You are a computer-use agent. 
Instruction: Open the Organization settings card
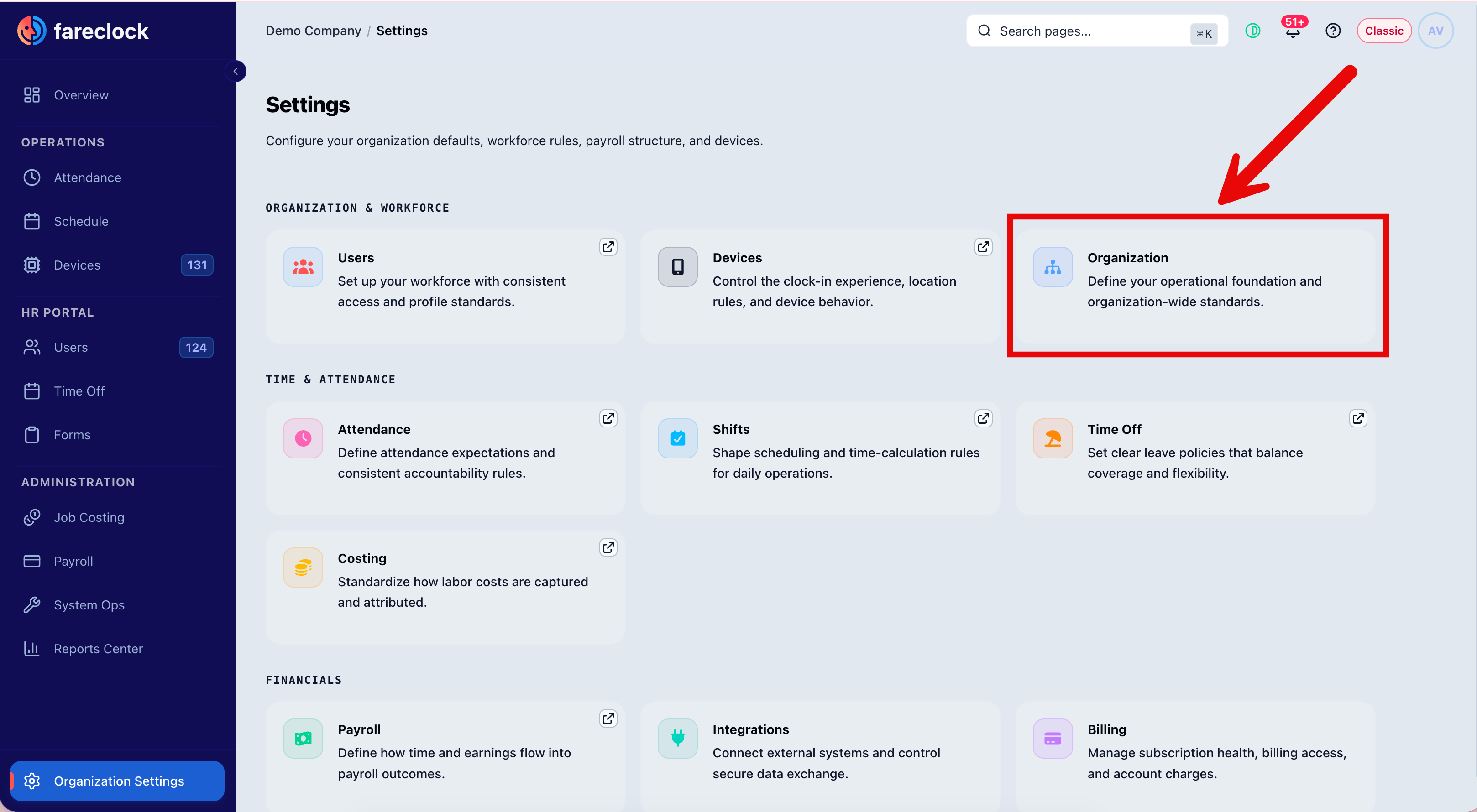coord(1195,286)
